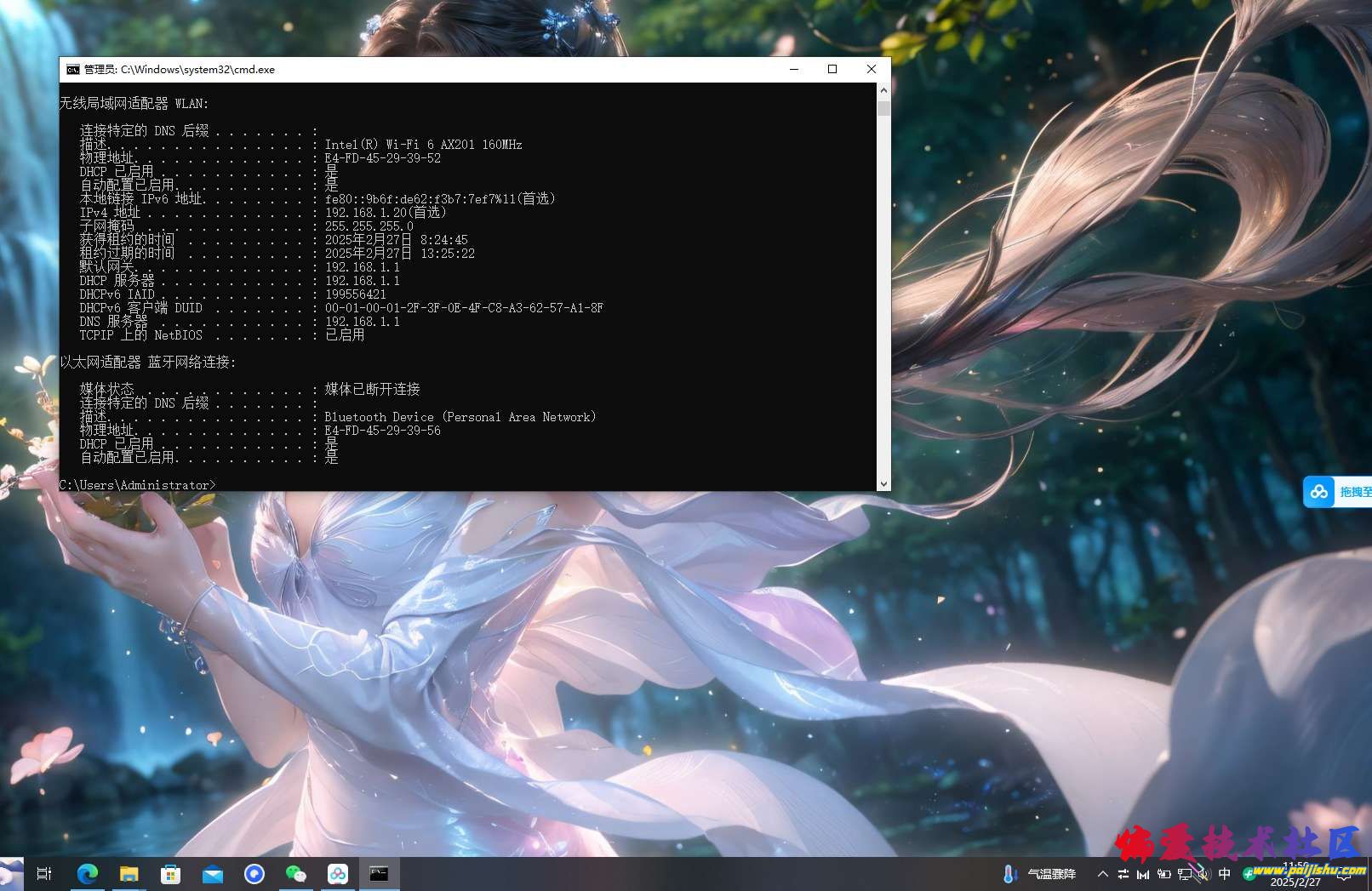The height and width of the screenshot is (891, 1372).
Task: Open the Mail app on taskbar
Action: click(x=212, y=873)
